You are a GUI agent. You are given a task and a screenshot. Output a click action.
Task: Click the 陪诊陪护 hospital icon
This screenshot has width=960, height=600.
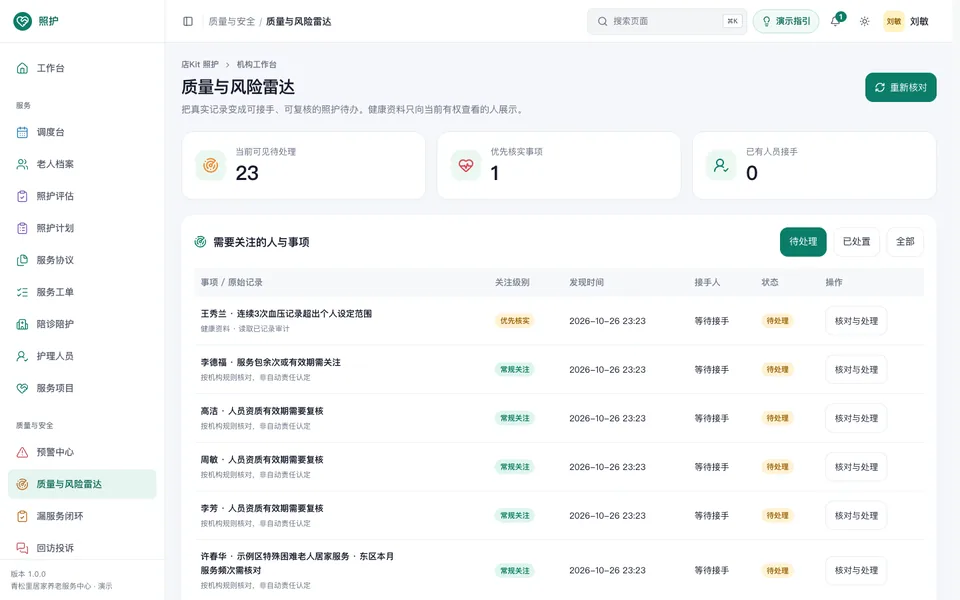(22, 324)
